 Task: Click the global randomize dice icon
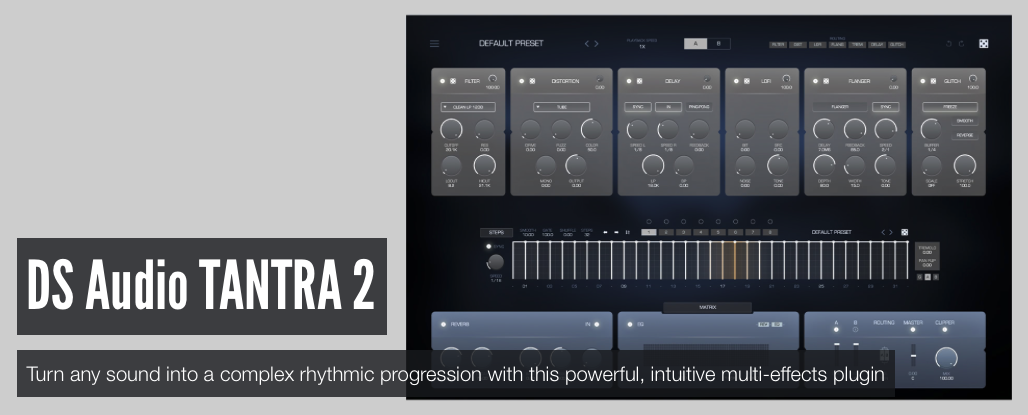click(983, 44)
